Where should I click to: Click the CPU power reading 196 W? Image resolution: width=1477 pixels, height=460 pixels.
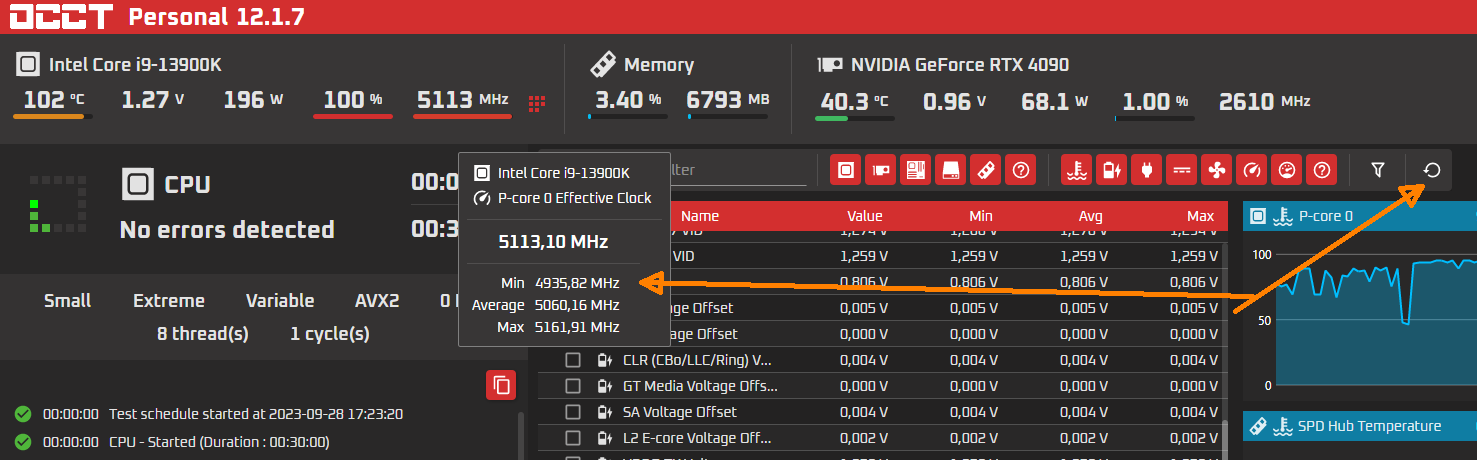coord(254,100)
